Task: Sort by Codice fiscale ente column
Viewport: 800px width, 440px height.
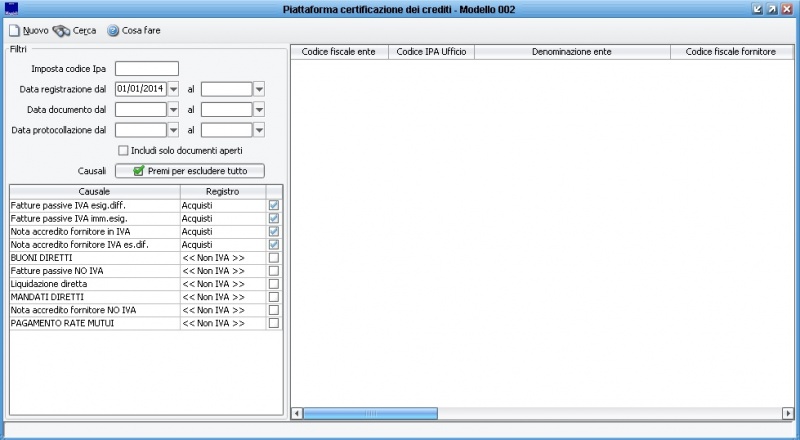Action: click(339, 52)
